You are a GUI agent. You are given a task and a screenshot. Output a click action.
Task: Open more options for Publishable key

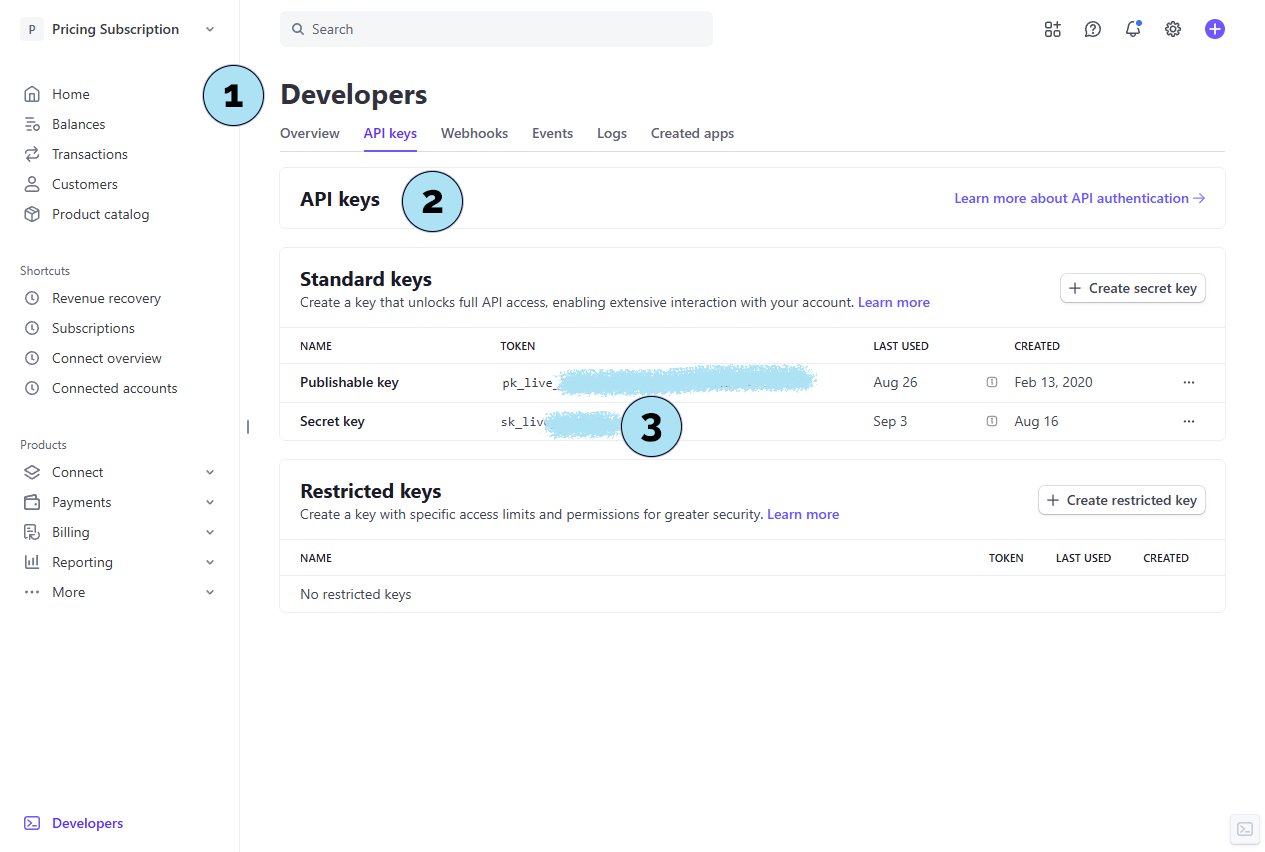coord(1189,382)
